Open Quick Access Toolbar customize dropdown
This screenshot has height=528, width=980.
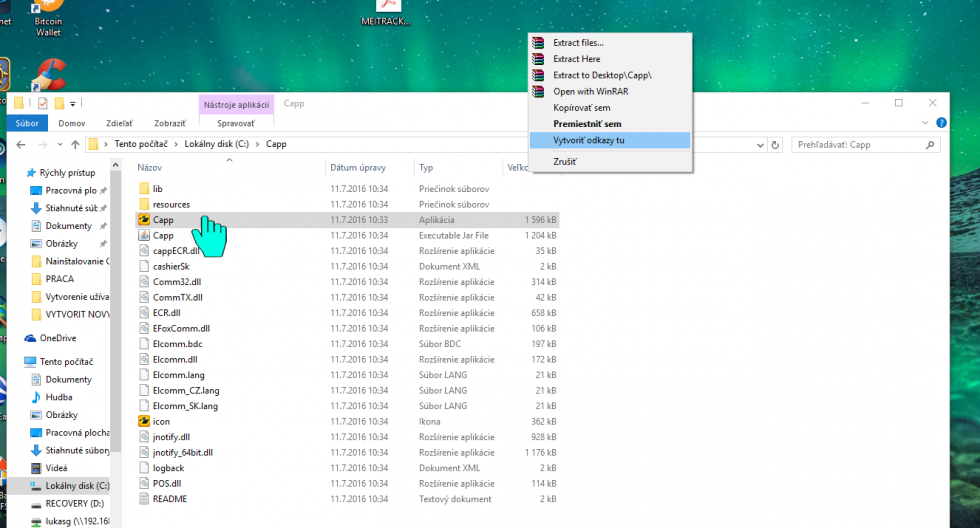point(73,103)
